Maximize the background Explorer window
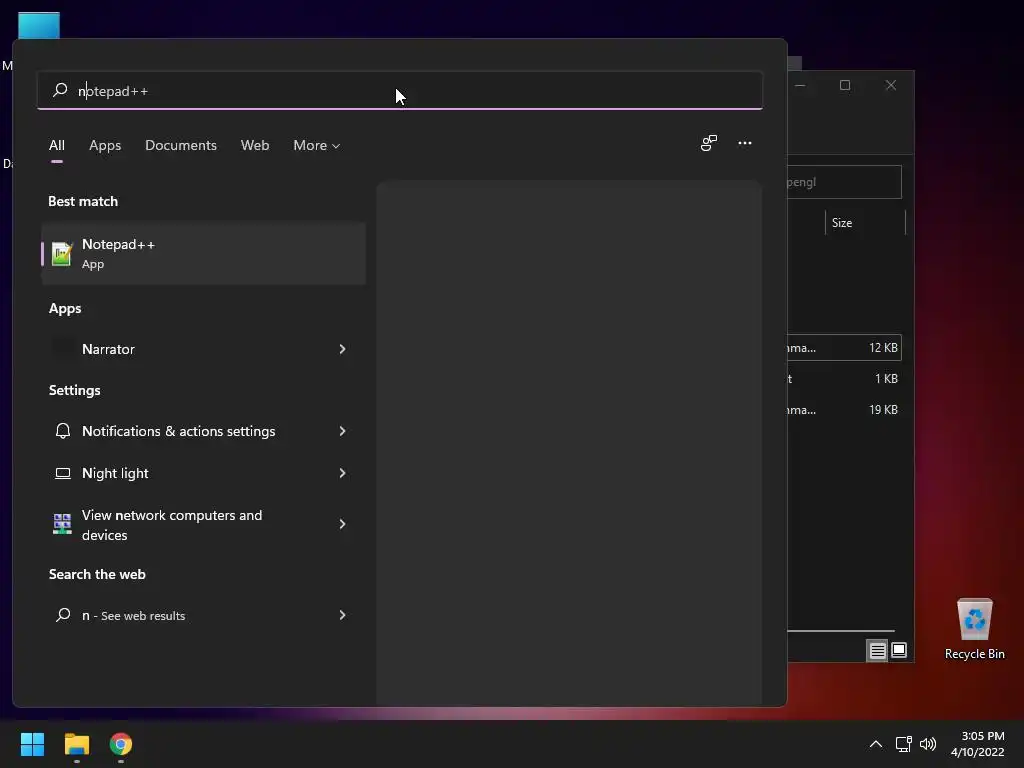The width and height of the screenshot is (1024, 768). (x=845, y=85)
